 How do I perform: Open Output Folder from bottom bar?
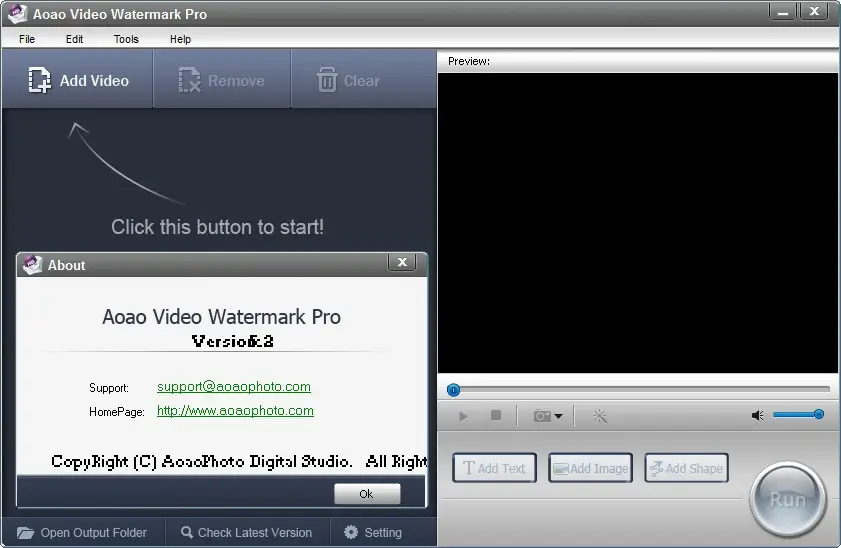coord(82,532)
